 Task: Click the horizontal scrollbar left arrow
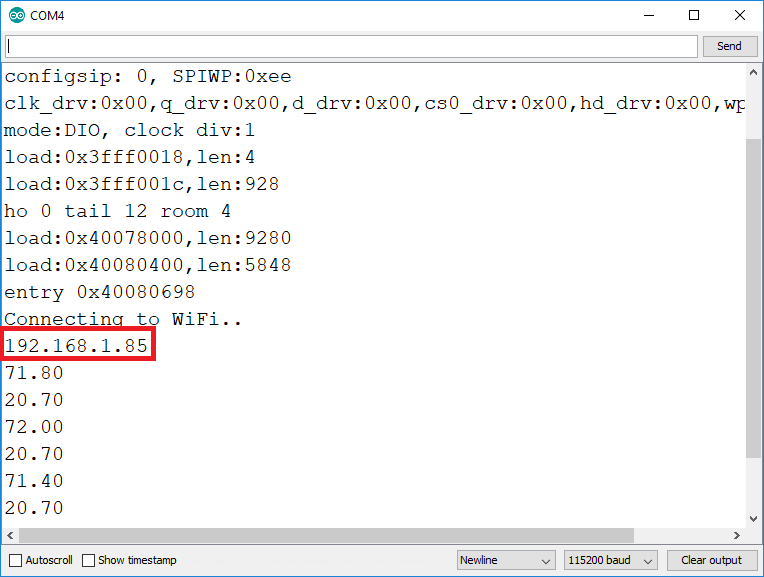coord(11,535)
